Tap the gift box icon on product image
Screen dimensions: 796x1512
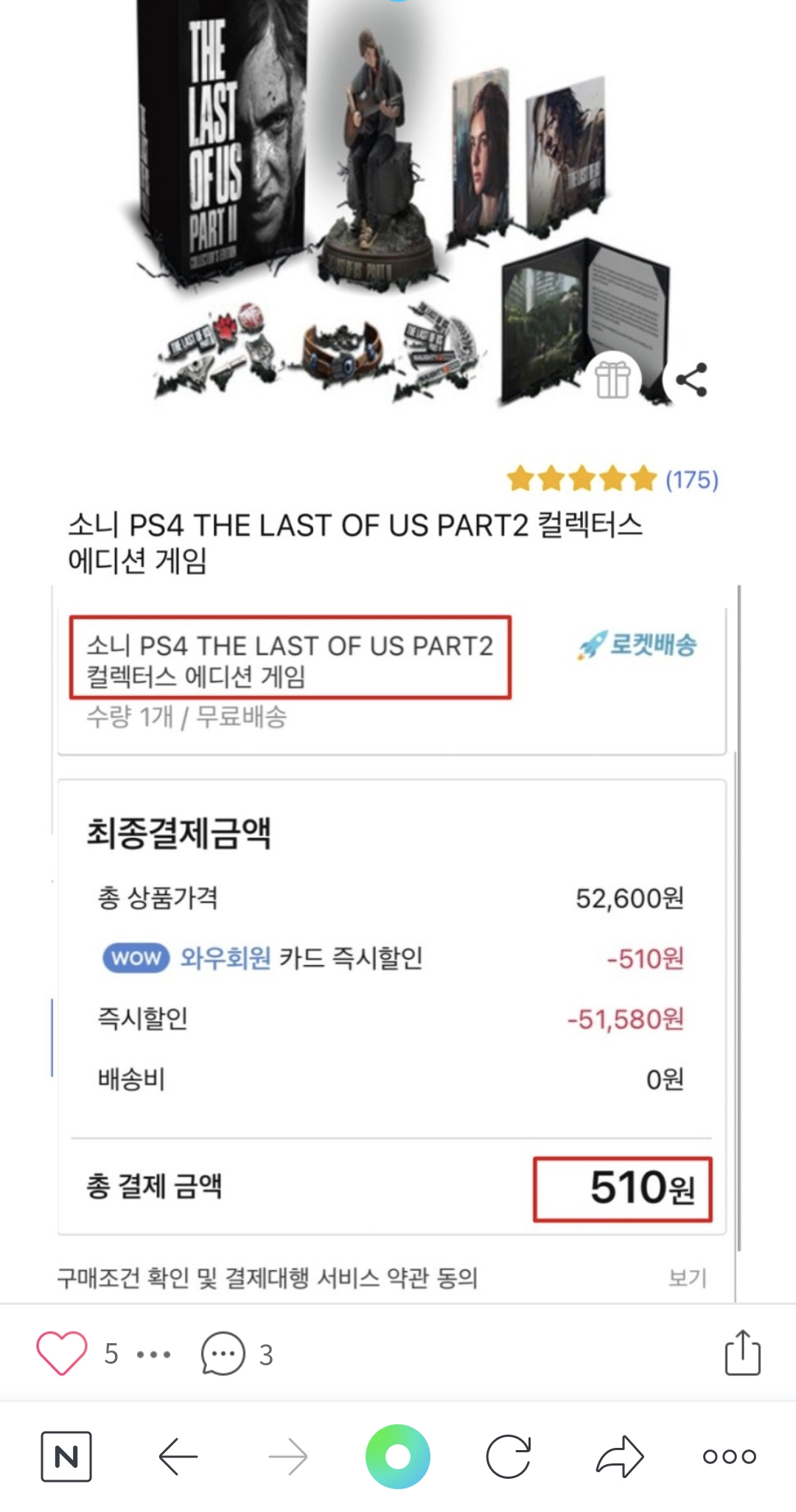pos(612,379)
